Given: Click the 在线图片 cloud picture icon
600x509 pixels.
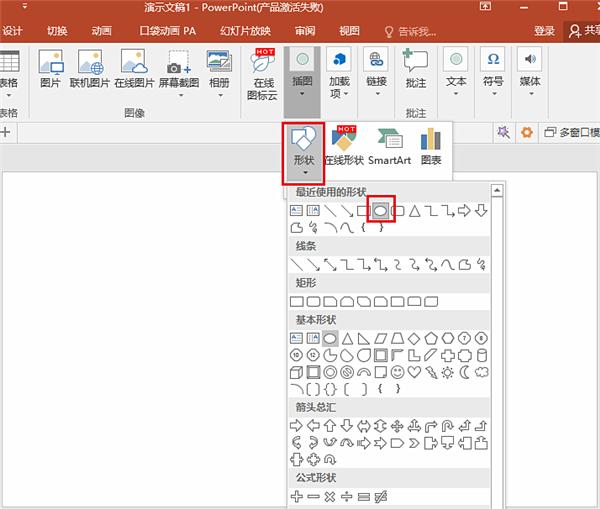Looking at the screenshot, I should 134,69.
